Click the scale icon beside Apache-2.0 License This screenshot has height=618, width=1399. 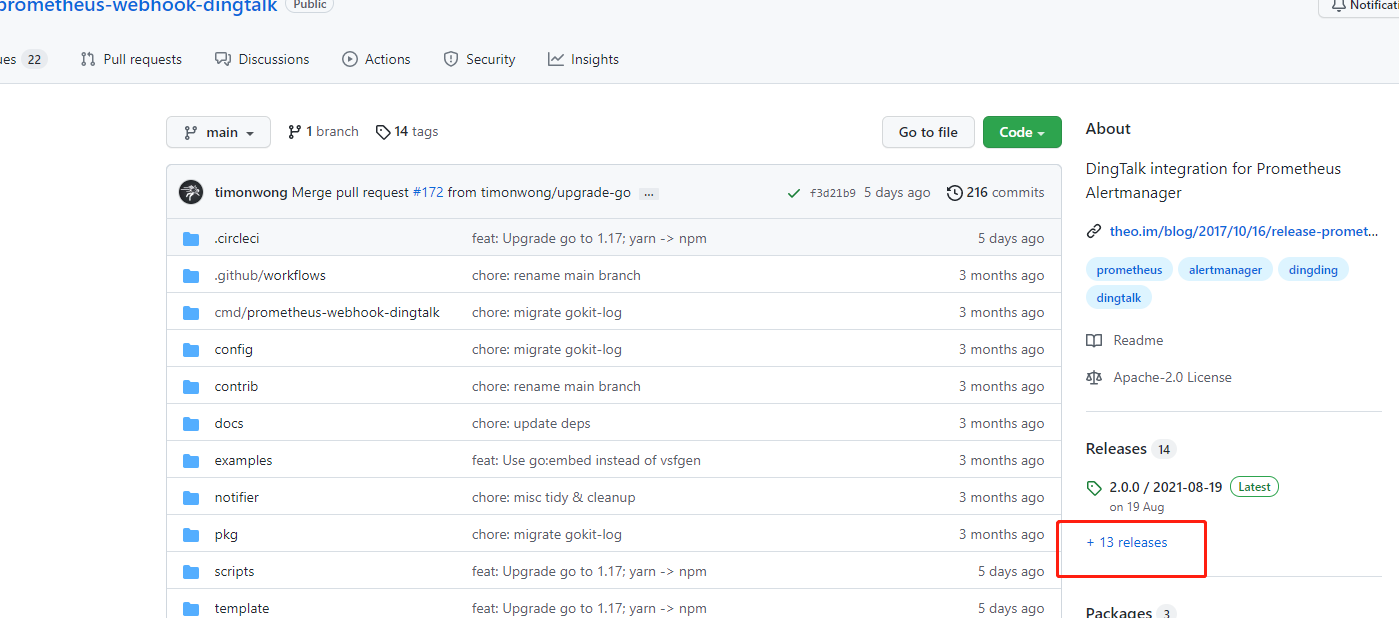click(1094, 377)
